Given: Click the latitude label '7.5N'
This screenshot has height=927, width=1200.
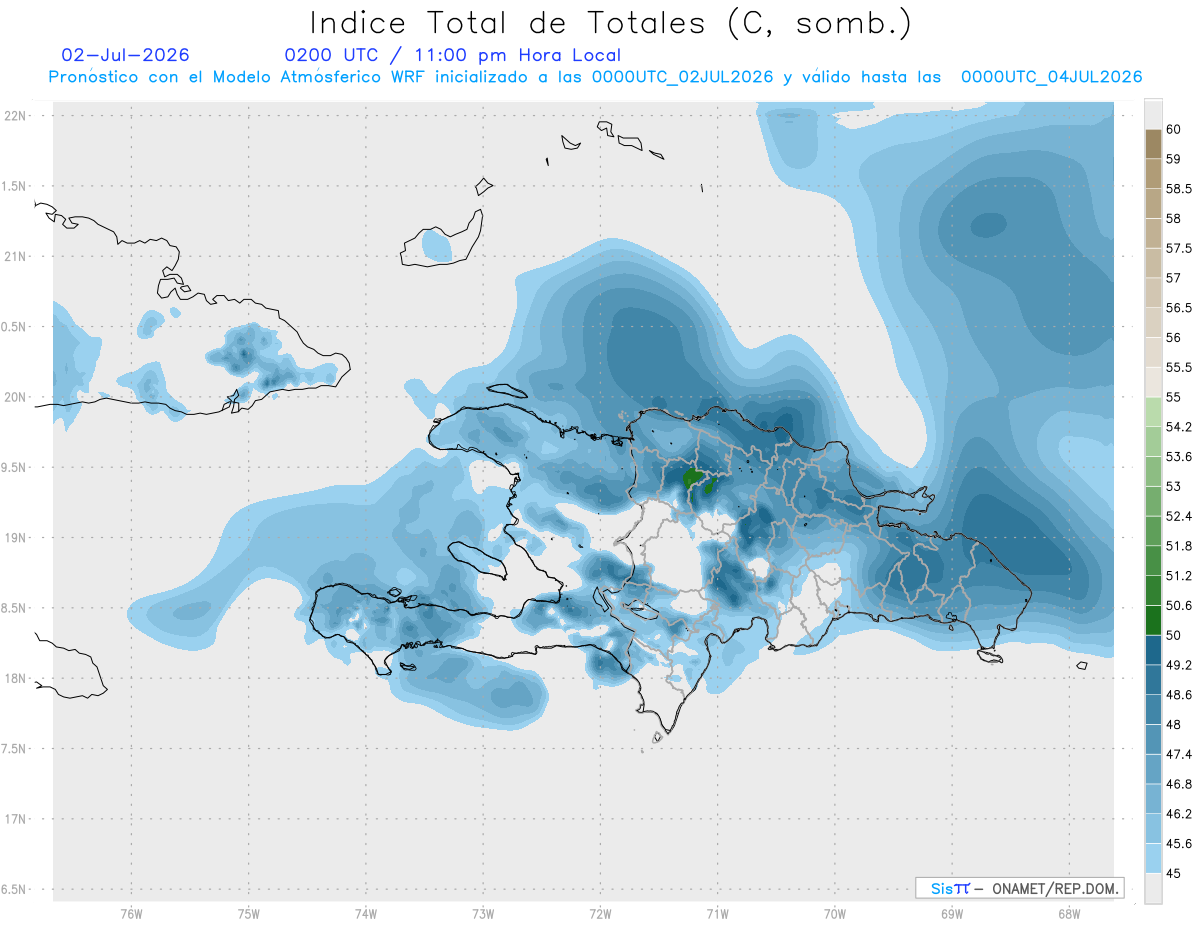Looking at the screenshot, I should point(14,749).
